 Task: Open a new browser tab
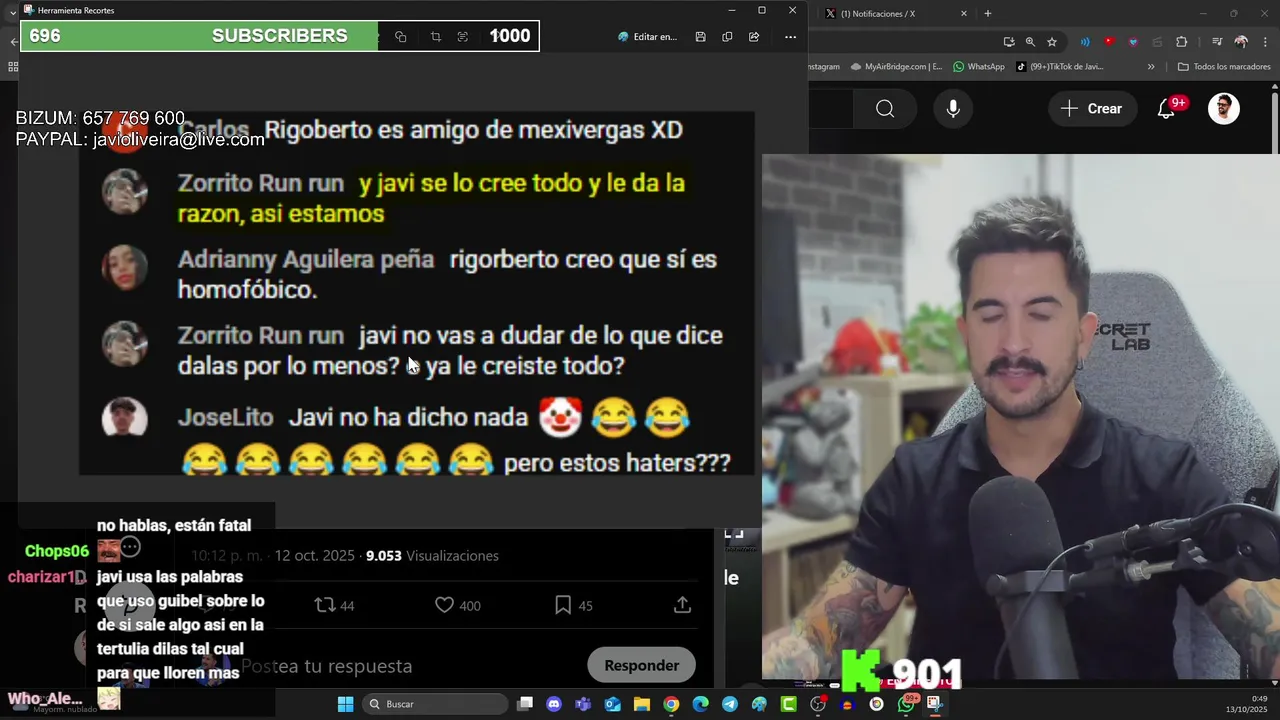pyautogui.click(x=988, y=13)
